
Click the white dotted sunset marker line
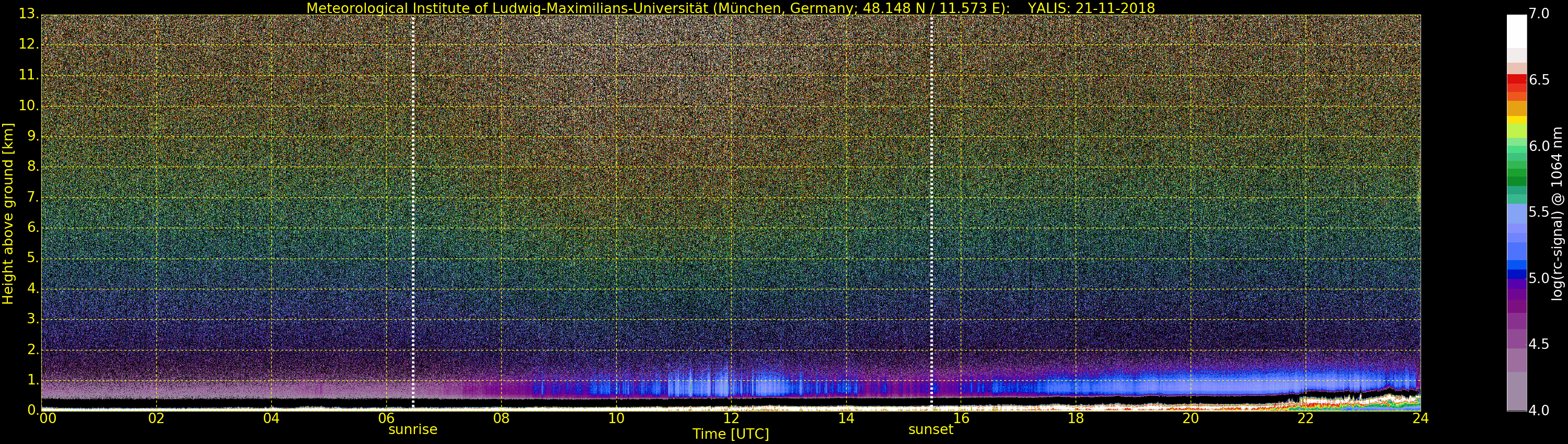click(x=931, y=212)
